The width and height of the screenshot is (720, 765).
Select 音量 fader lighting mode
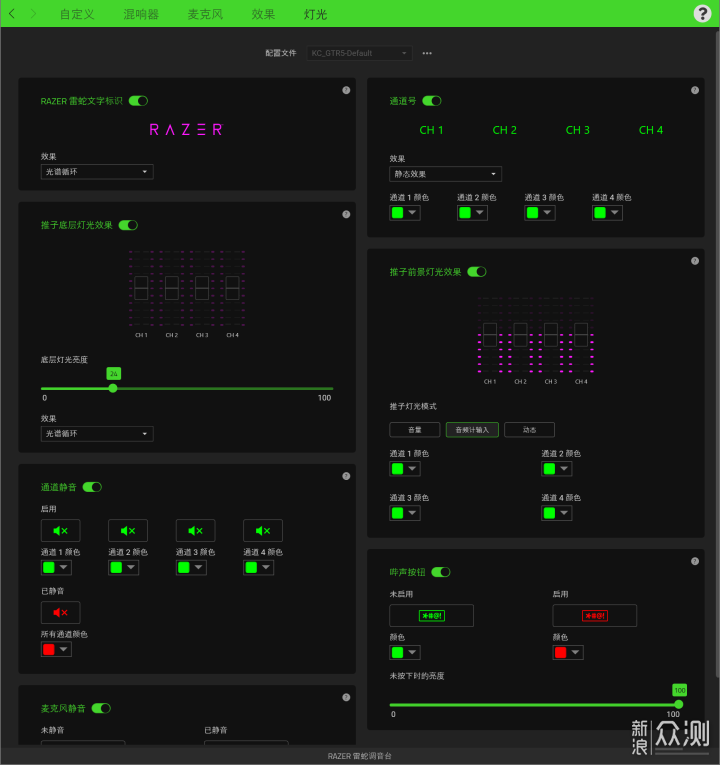415,430
